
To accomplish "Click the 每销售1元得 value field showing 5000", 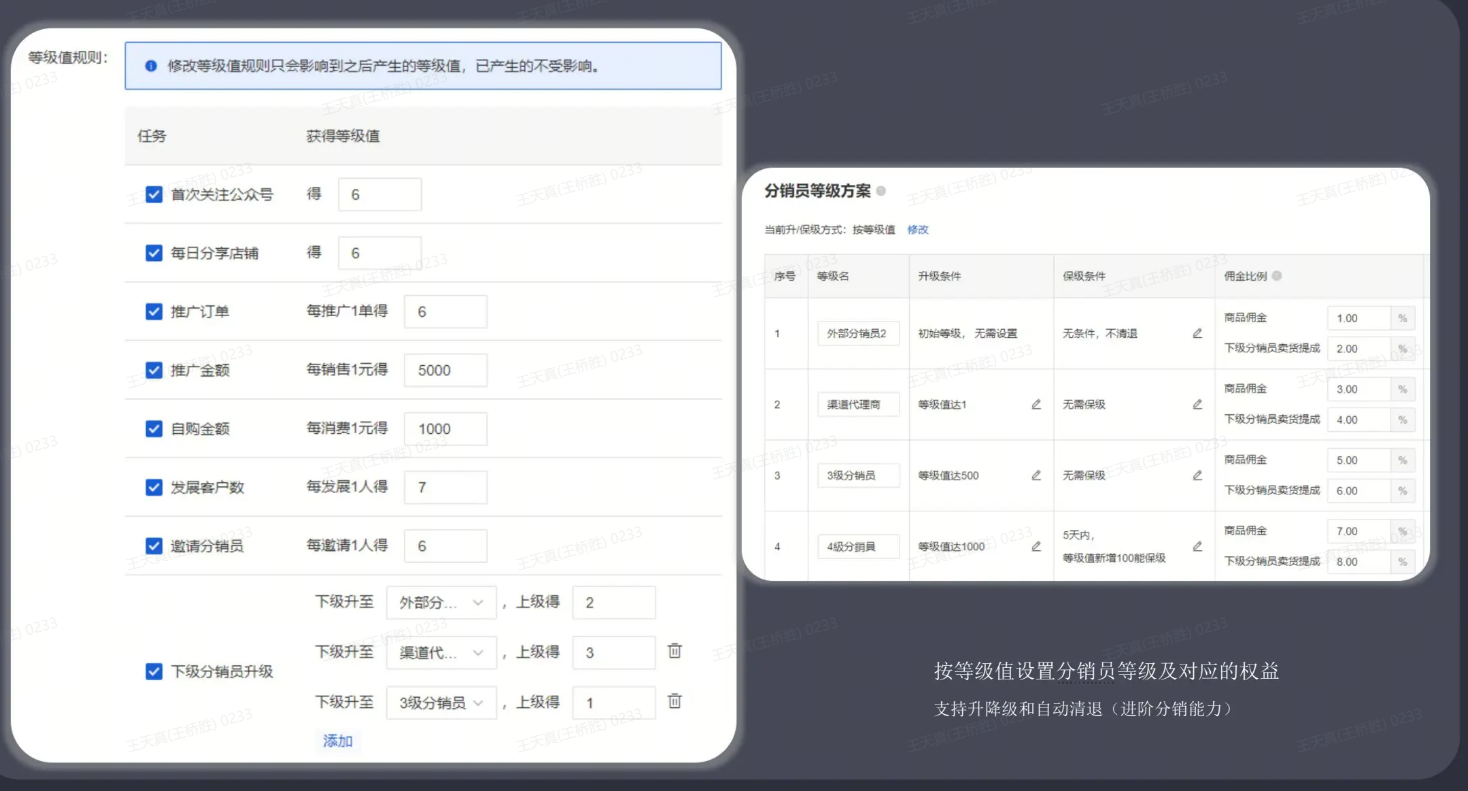I will (445, 370).
